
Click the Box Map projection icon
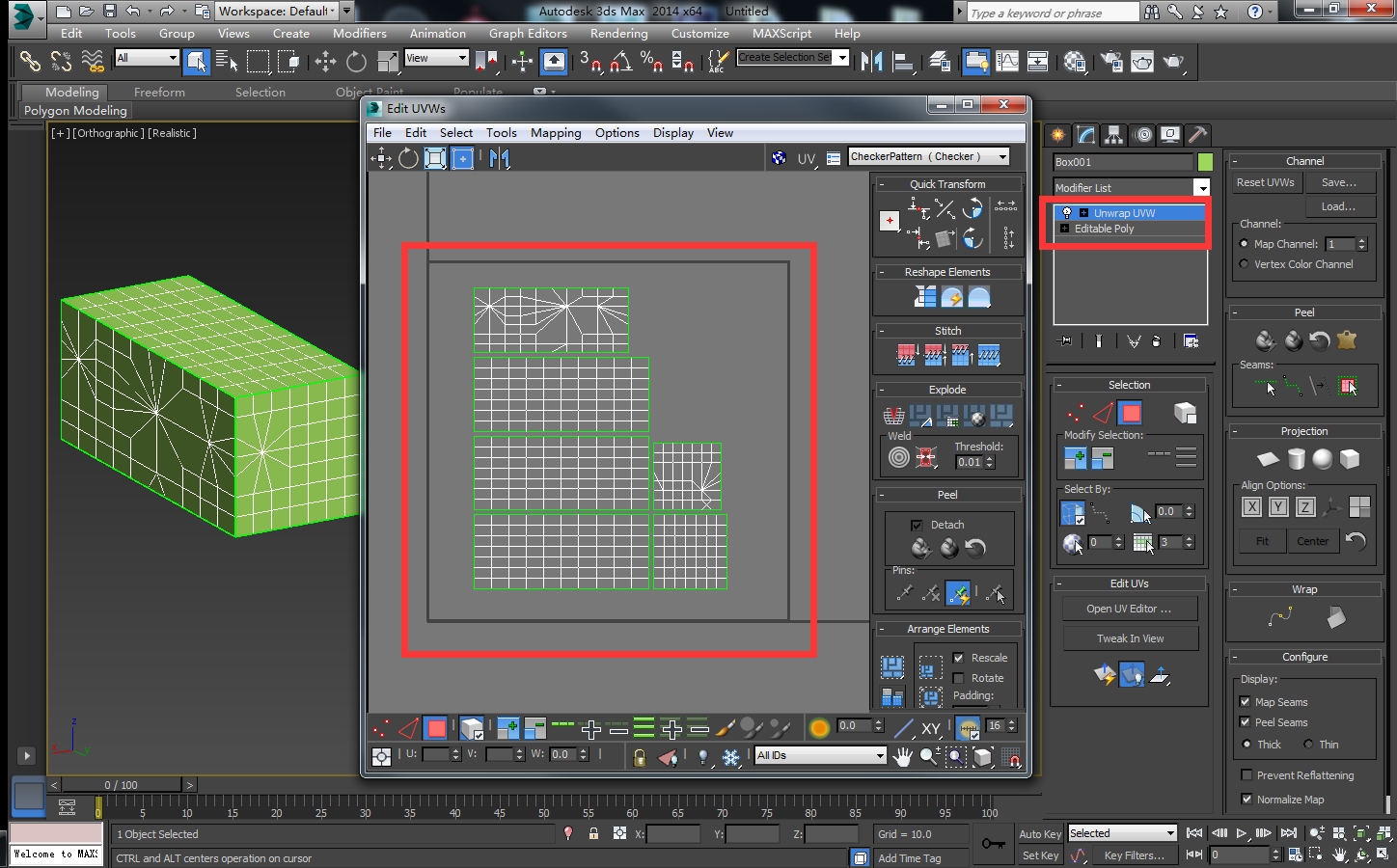[1350, 459]
